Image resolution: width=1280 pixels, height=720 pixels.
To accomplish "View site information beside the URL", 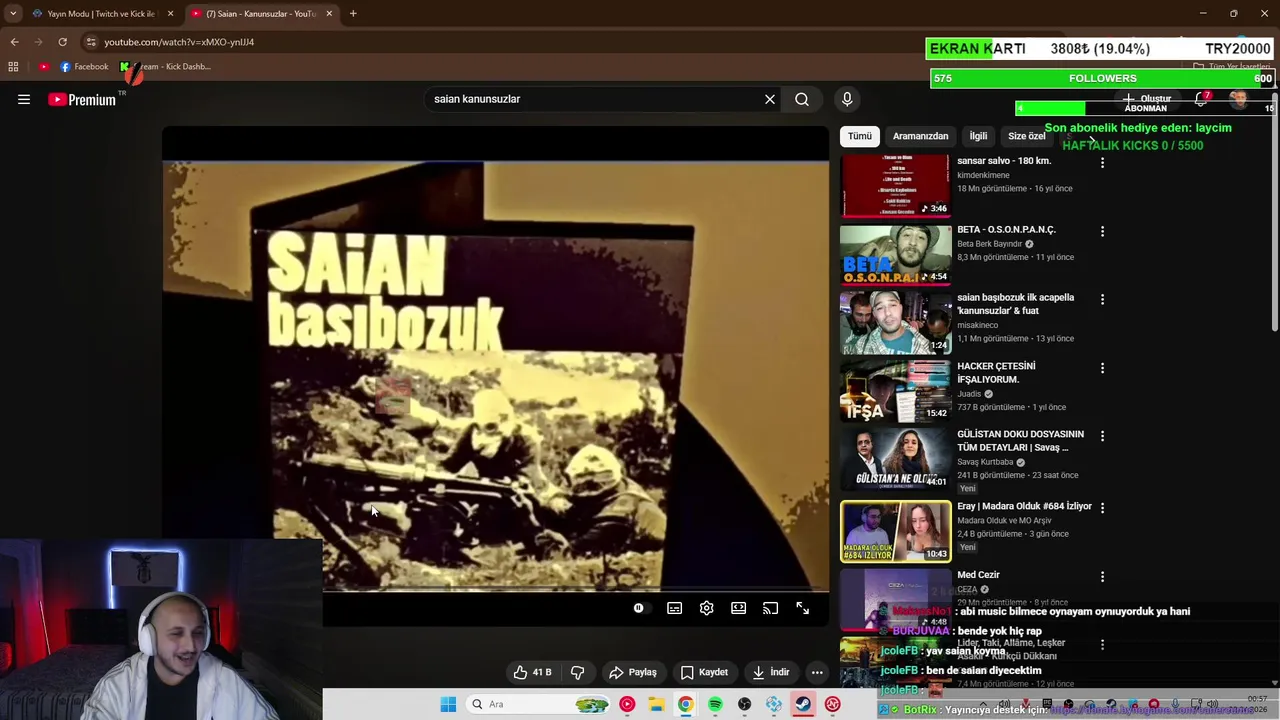I will pyautogui.click(x=91, y=42).
